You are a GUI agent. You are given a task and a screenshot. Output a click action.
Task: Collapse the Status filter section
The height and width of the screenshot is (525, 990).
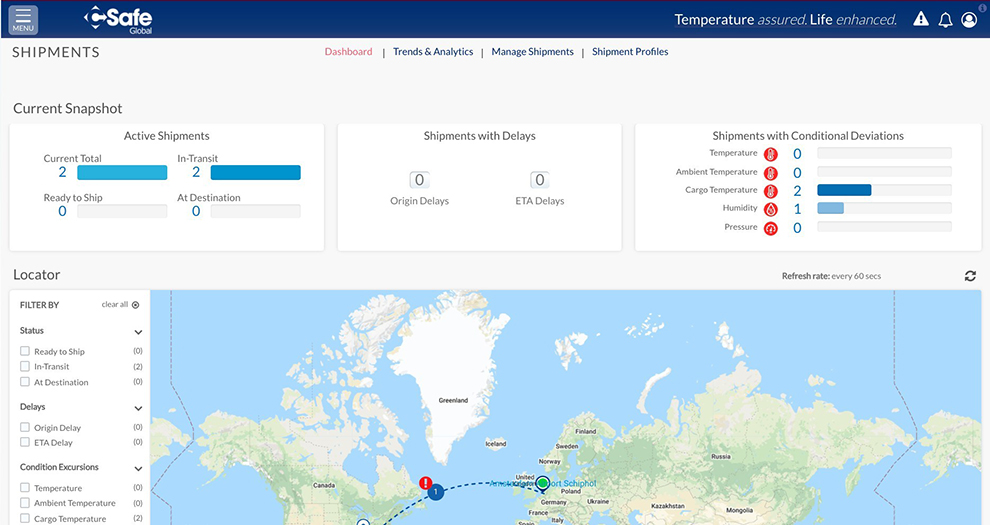(x=138, y=332)
